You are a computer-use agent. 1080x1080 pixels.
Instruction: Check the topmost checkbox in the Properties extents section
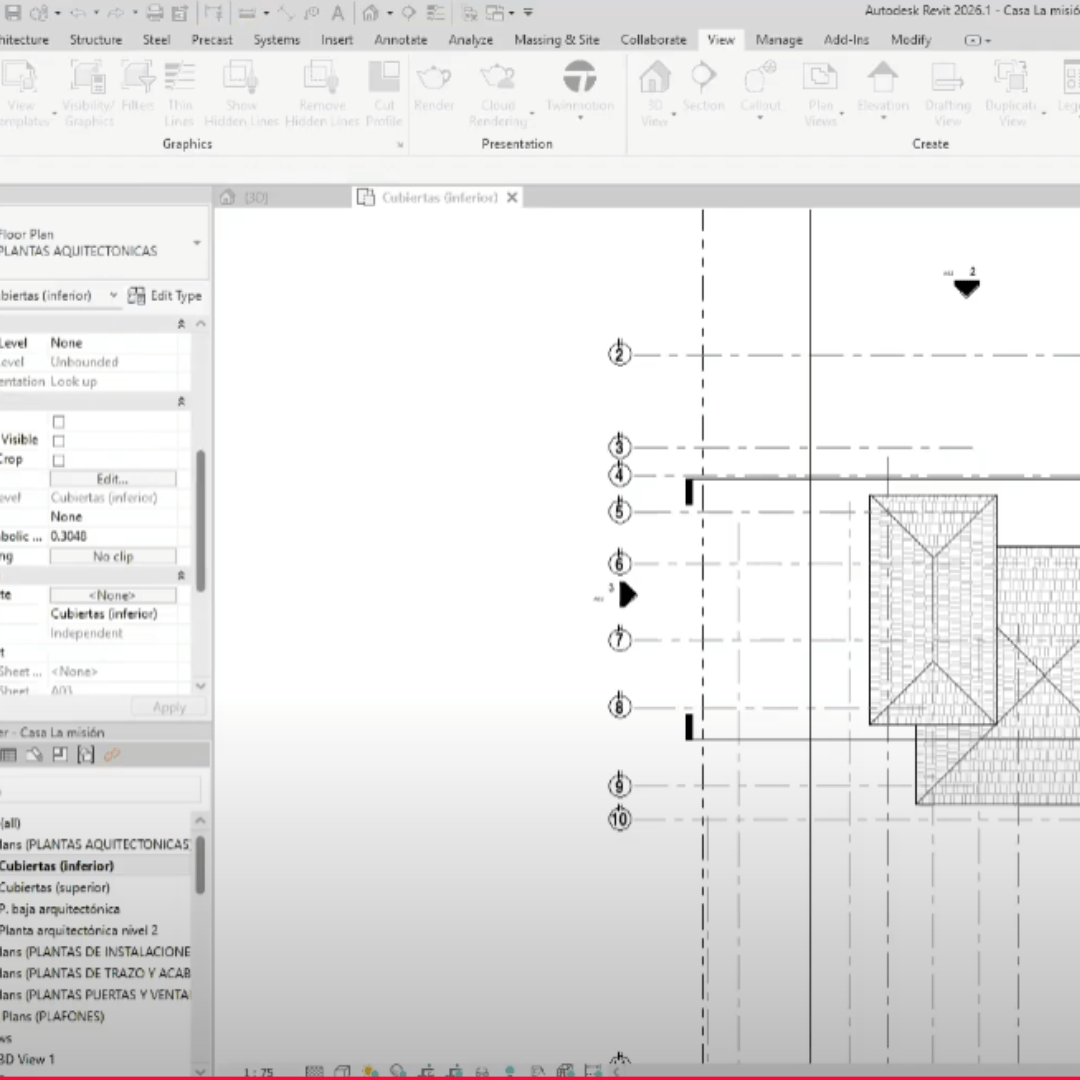pyautogui.click(x=59, y=422)
